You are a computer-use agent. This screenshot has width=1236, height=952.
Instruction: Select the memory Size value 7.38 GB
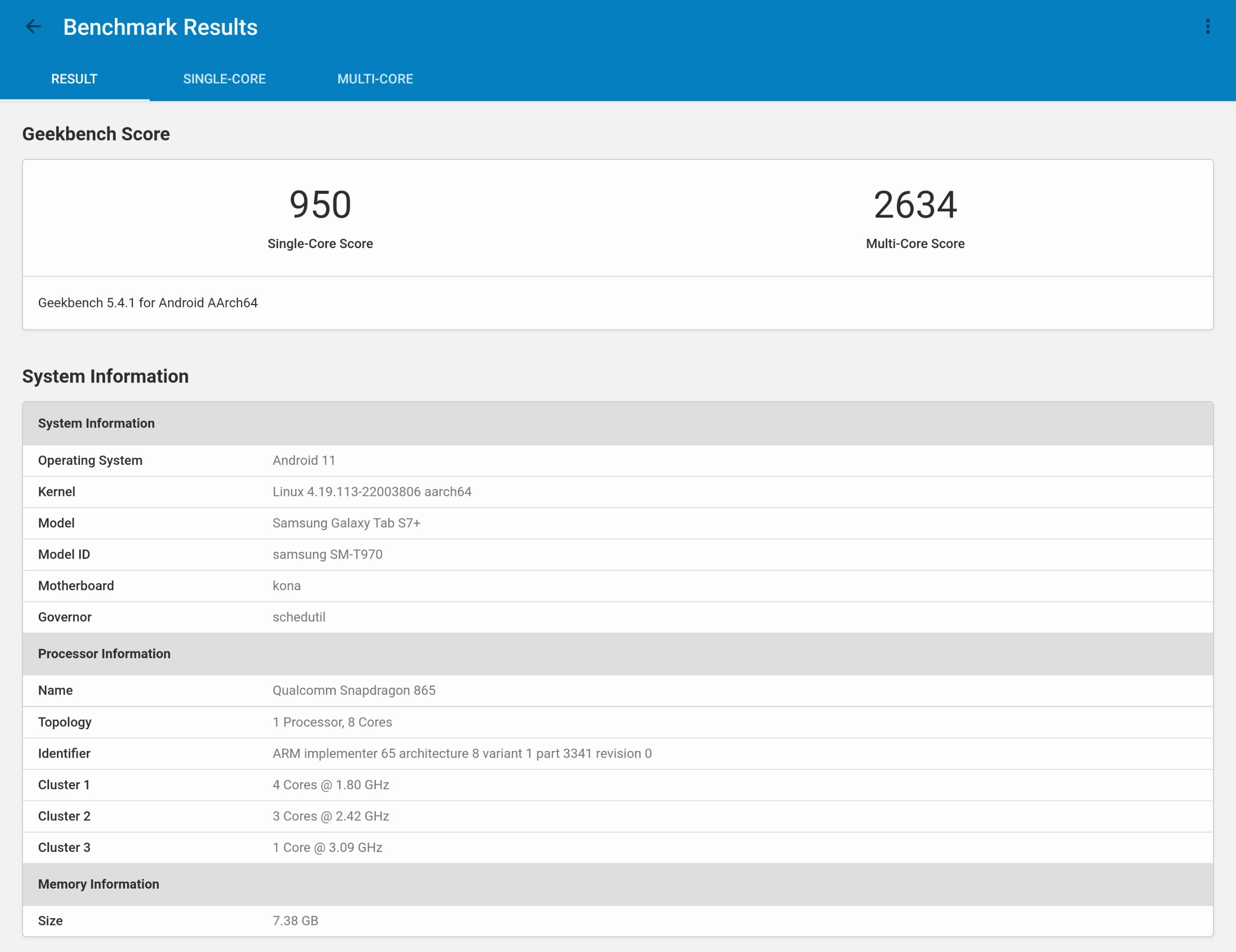(x=295, y=921)
